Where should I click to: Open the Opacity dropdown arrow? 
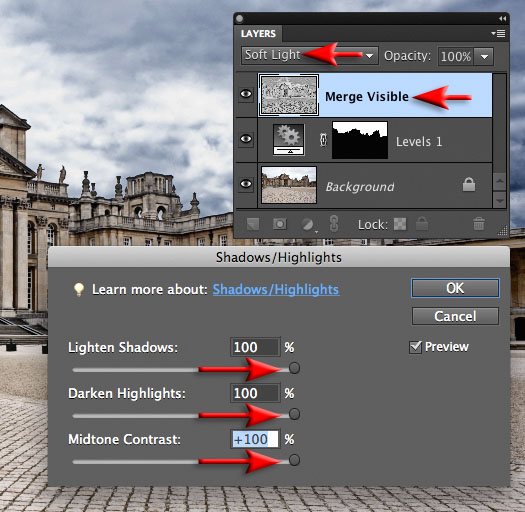point(484,56)
